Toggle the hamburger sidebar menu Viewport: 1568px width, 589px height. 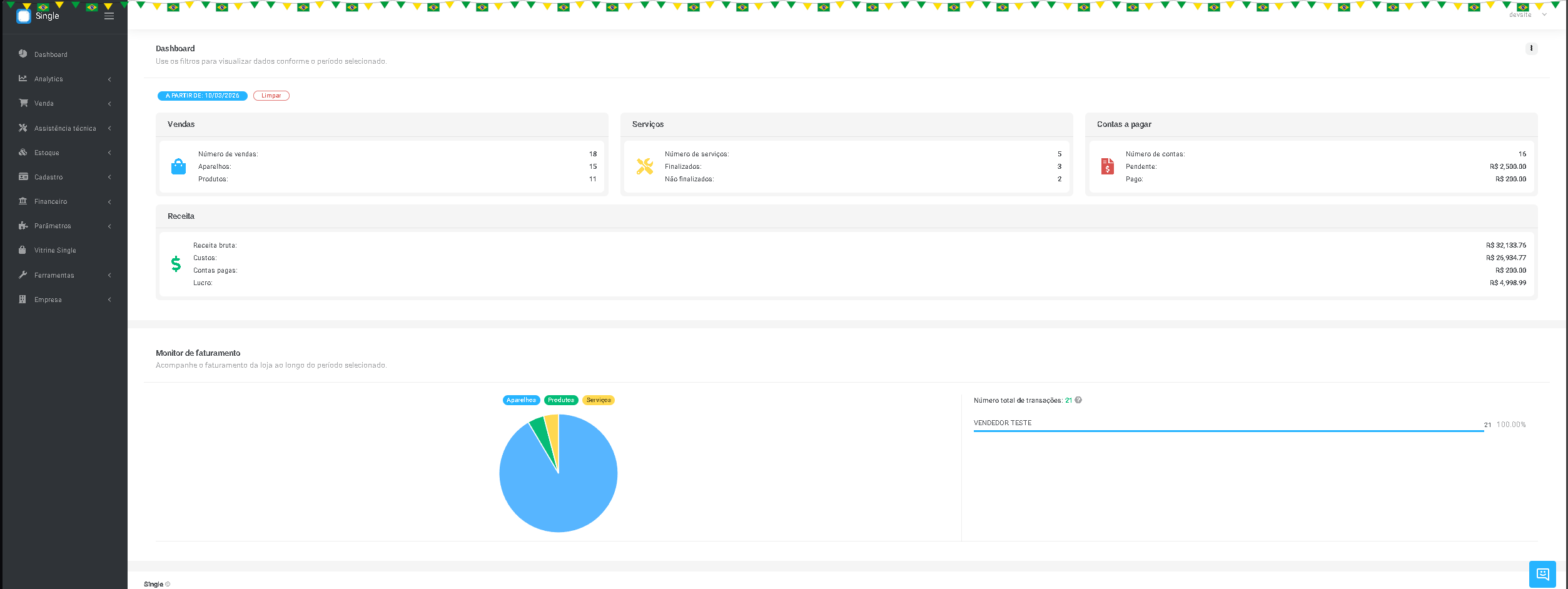109,16
